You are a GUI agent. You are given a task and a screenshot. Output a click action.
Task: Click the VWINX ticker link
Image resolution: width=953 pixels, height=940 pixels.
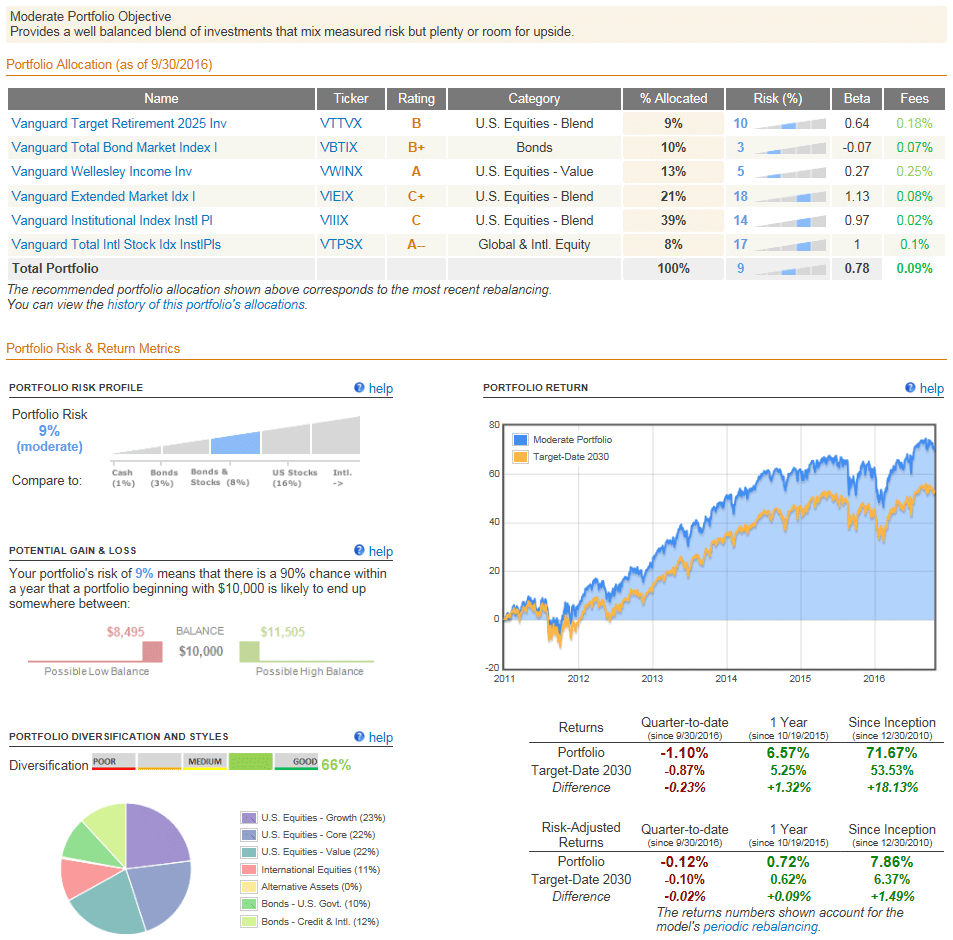click(x=341, y=172)
